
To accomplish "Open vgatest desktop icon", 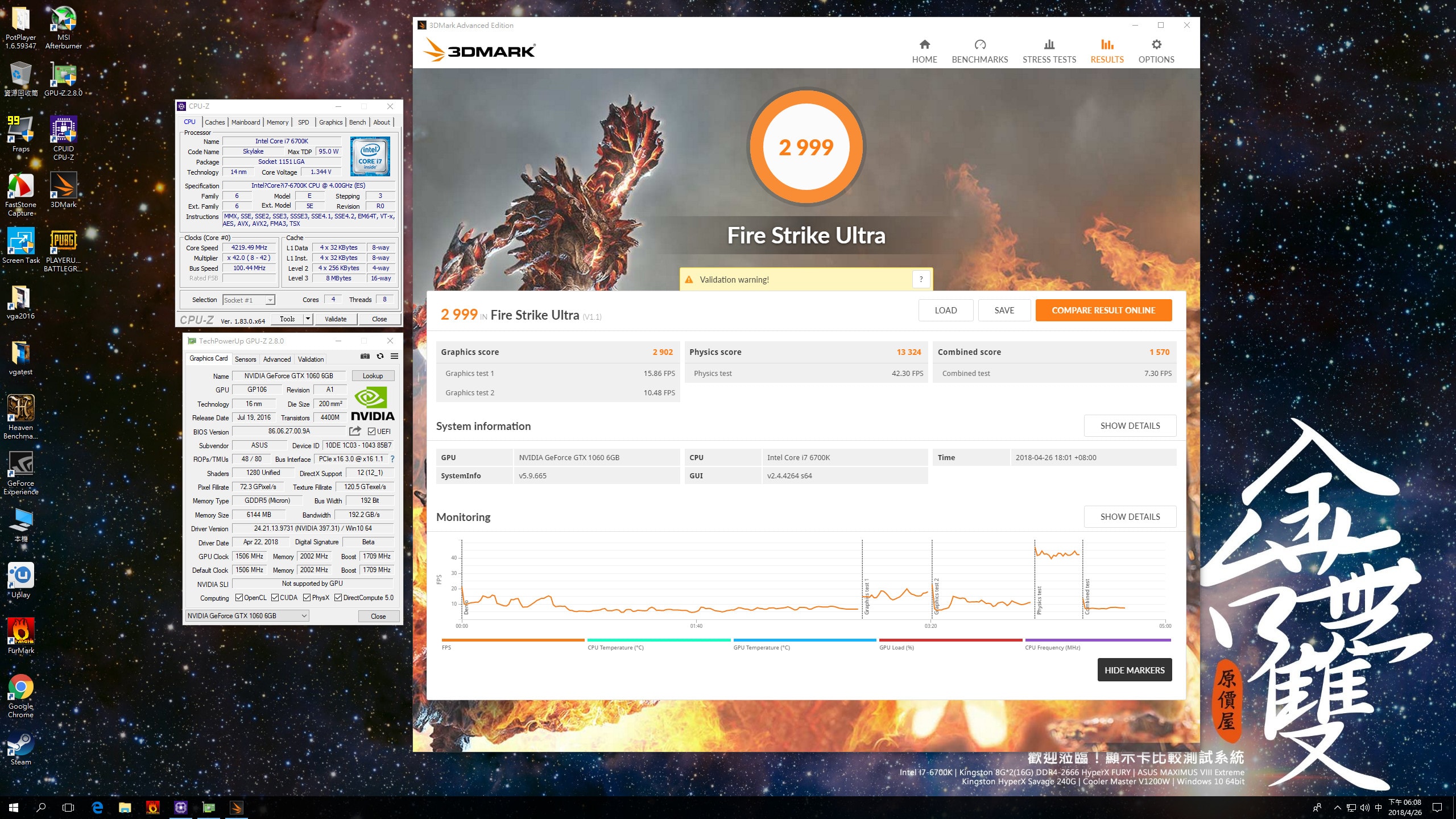I will coord(21,357).
